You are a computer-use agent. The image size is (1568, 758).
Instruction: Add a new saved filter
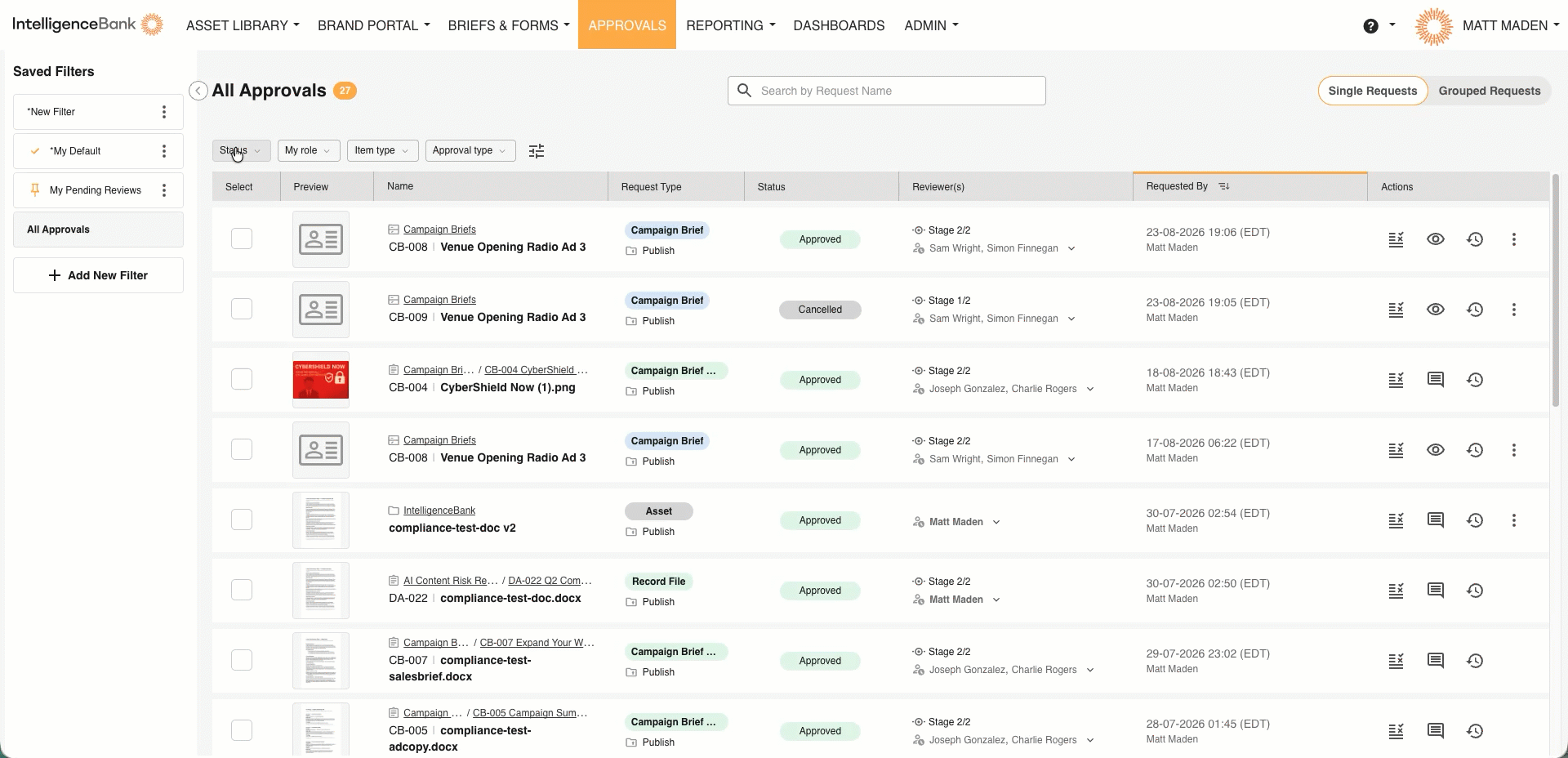(x=98, y=275)
